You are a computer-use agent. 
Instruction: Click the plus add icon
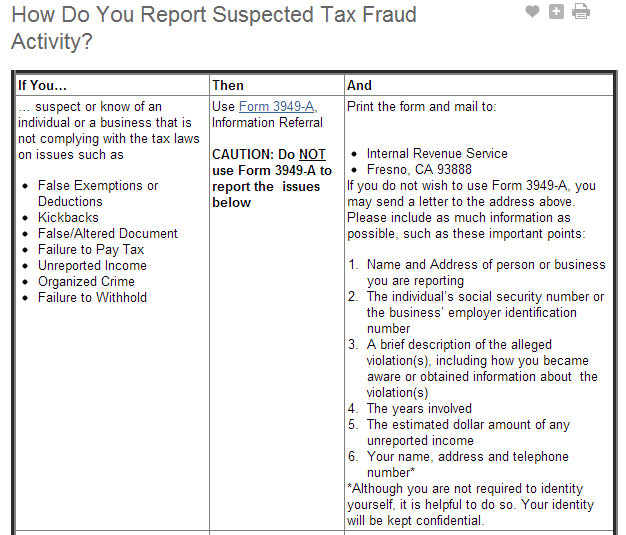pyautogui.click(x=556, y=11)
